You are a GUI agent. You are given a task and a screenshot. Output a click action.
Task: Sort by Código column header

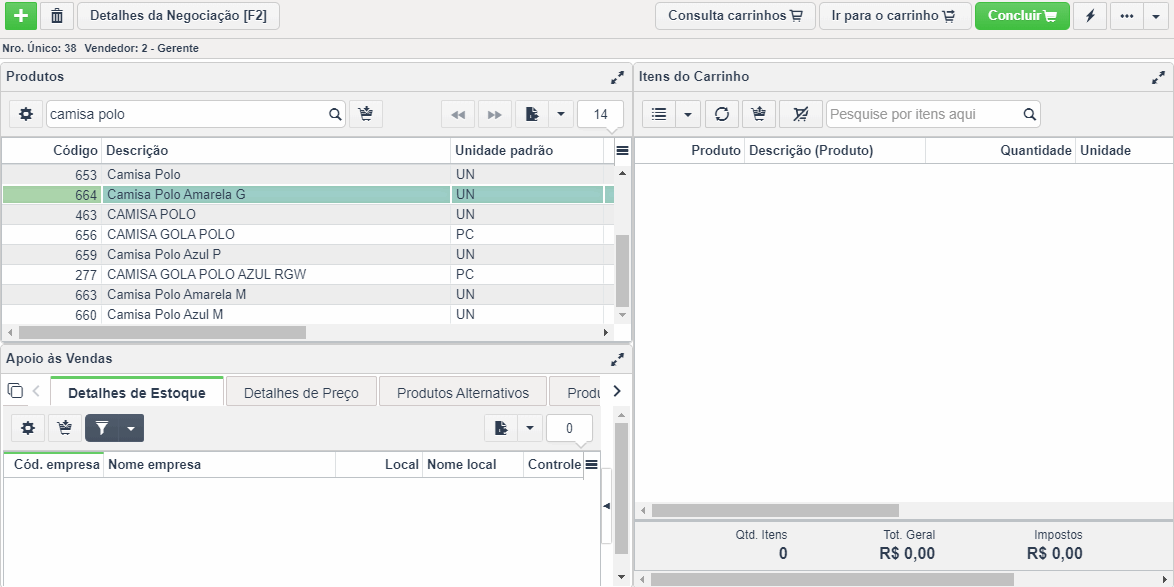coord(52,150)
